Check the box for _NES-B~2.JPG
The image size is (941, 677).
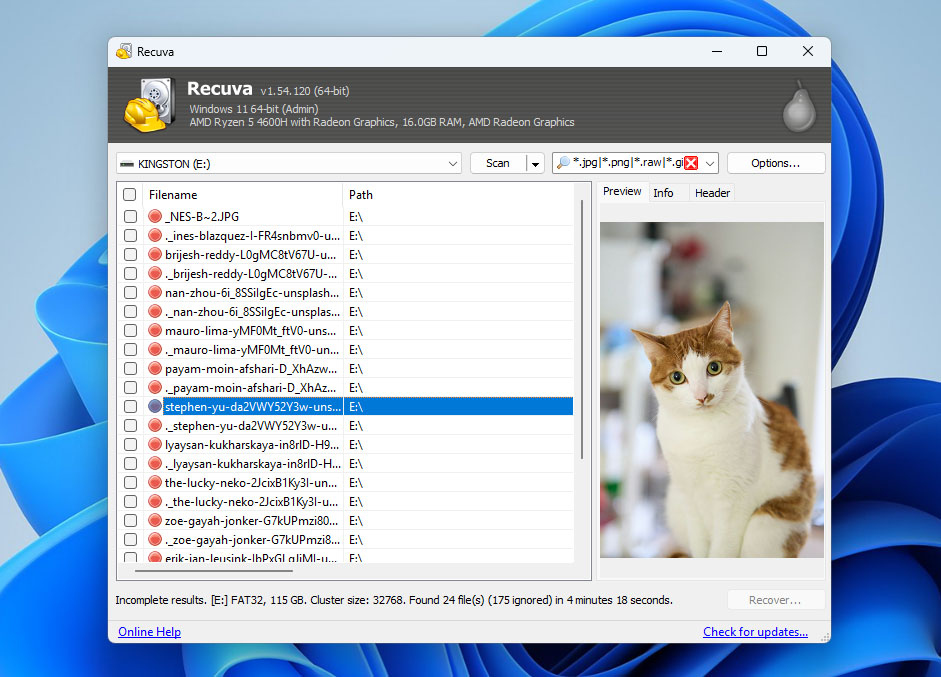coord(130,216)
